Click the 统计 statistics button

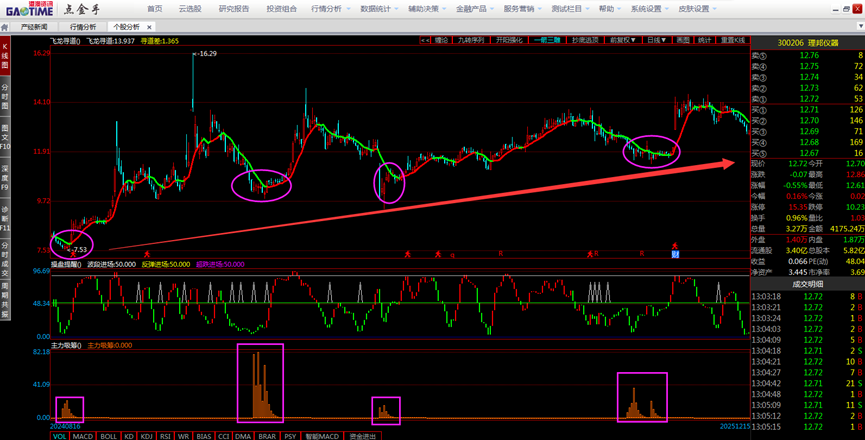[704, 40]
